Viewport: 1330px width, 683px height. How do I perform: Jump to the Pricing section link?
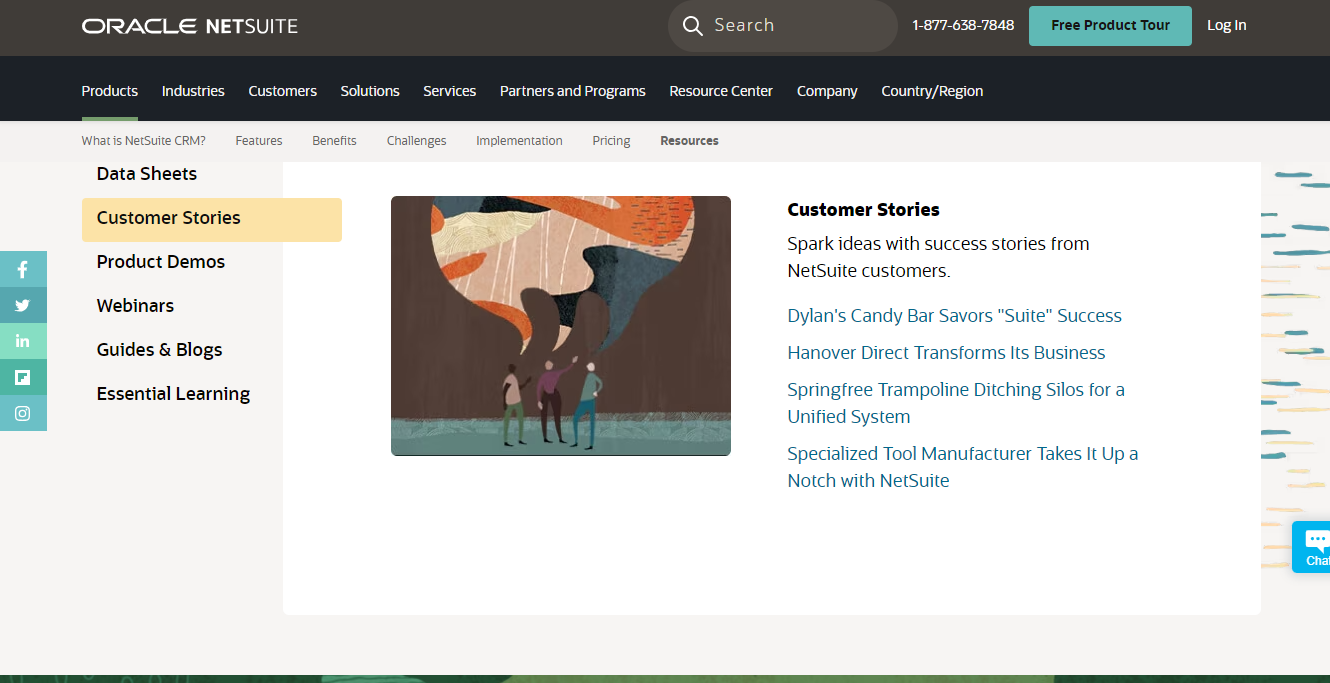611,141
